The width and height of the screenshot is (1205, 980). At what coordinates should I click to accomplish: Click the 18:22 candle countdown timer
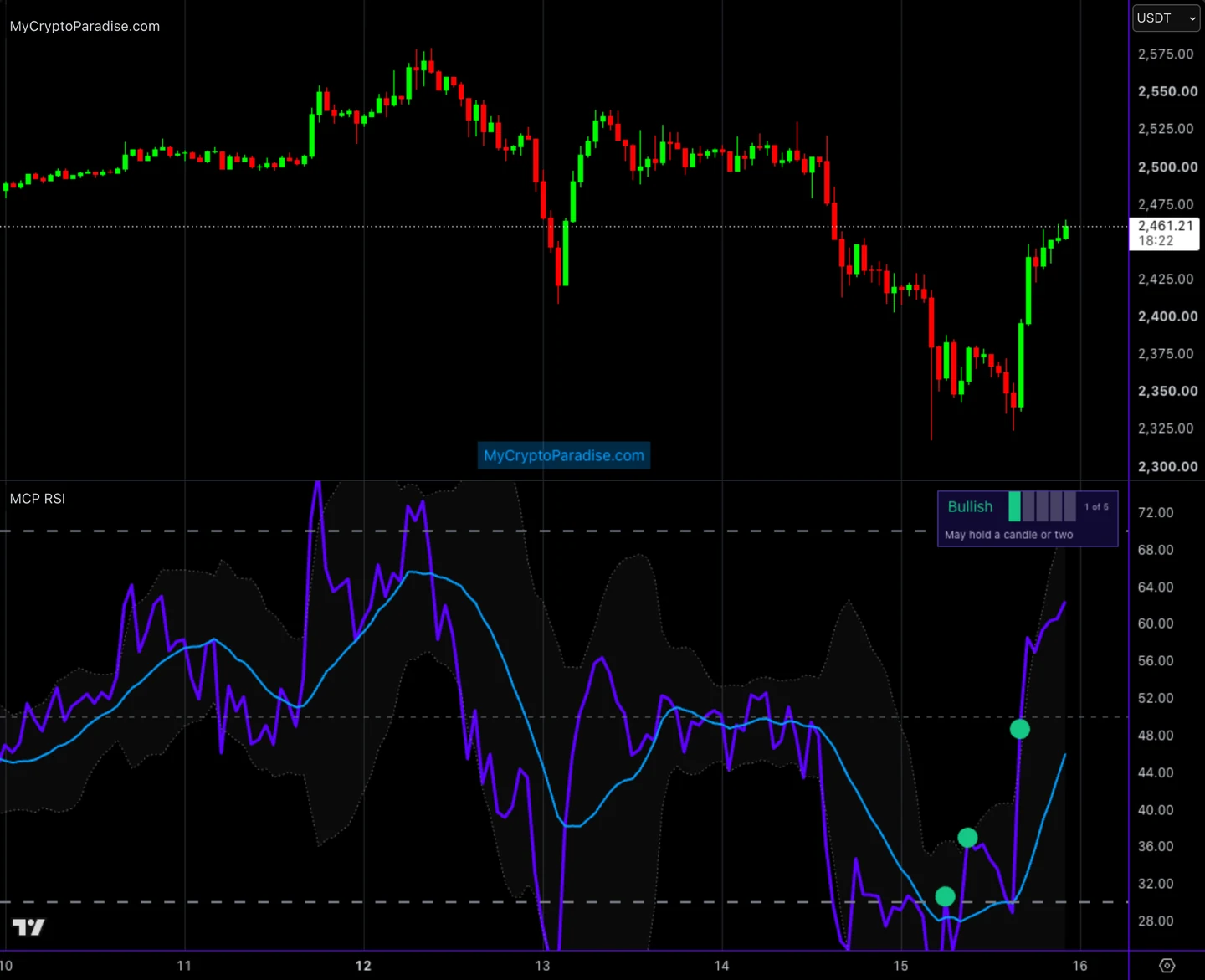1156,241
